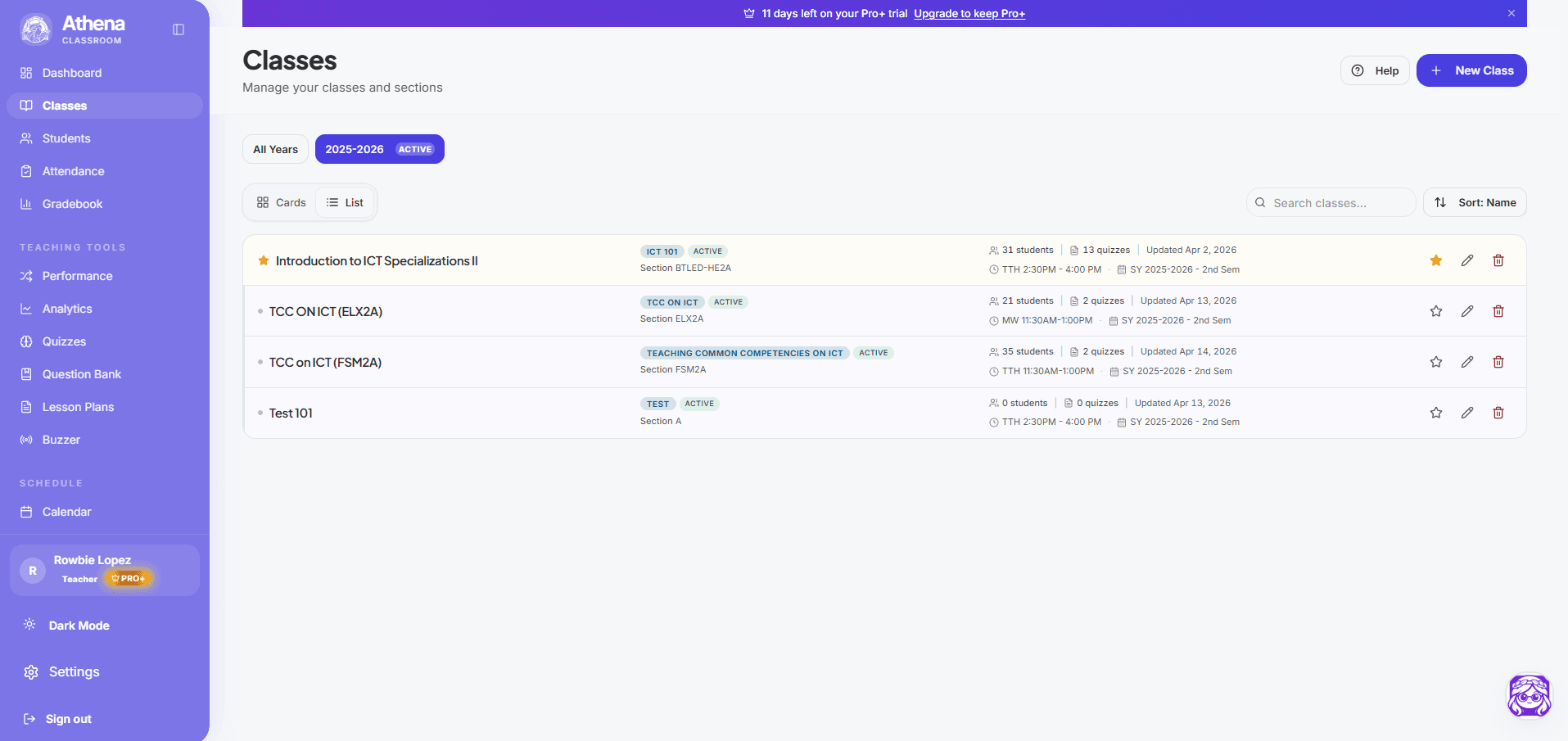This screenshot has height=741, width=1568.
Task: Select 2025-2026 school year filter
Action: (379, 149)
